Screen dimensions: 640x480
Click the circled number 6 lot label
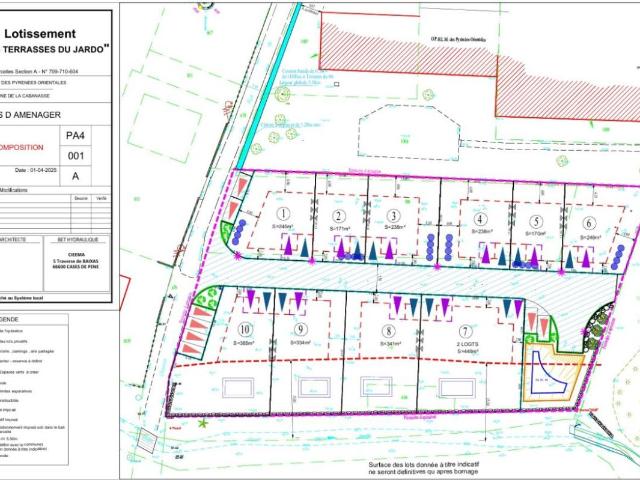[589, 223]
